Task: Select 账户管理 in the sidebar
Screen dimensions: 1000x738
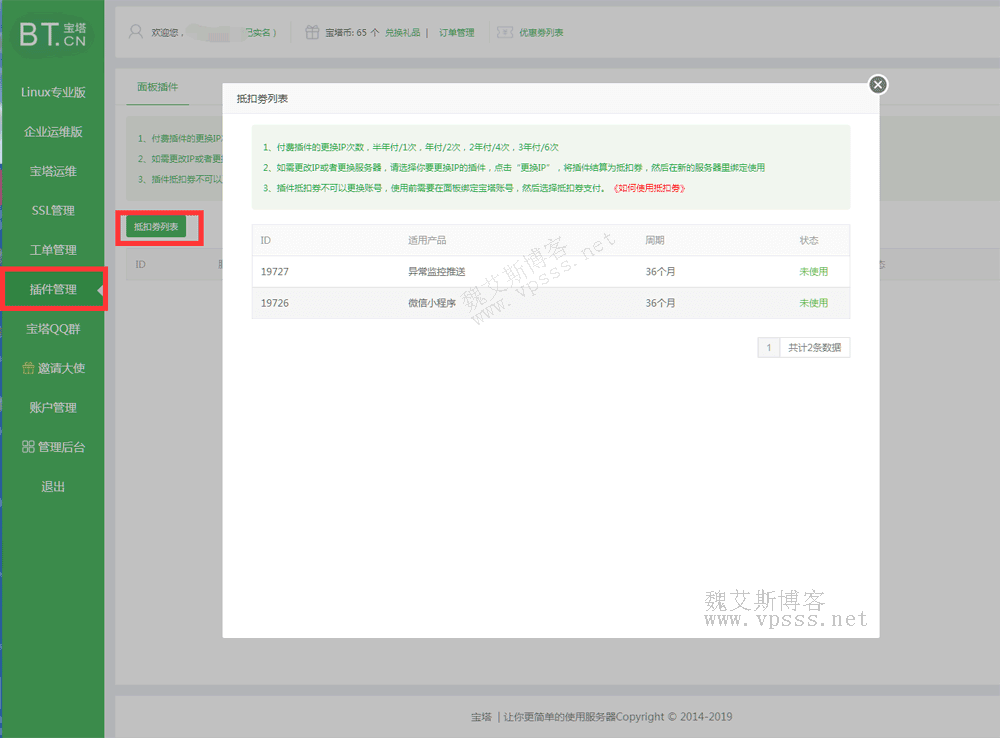Action: (53, 408)
